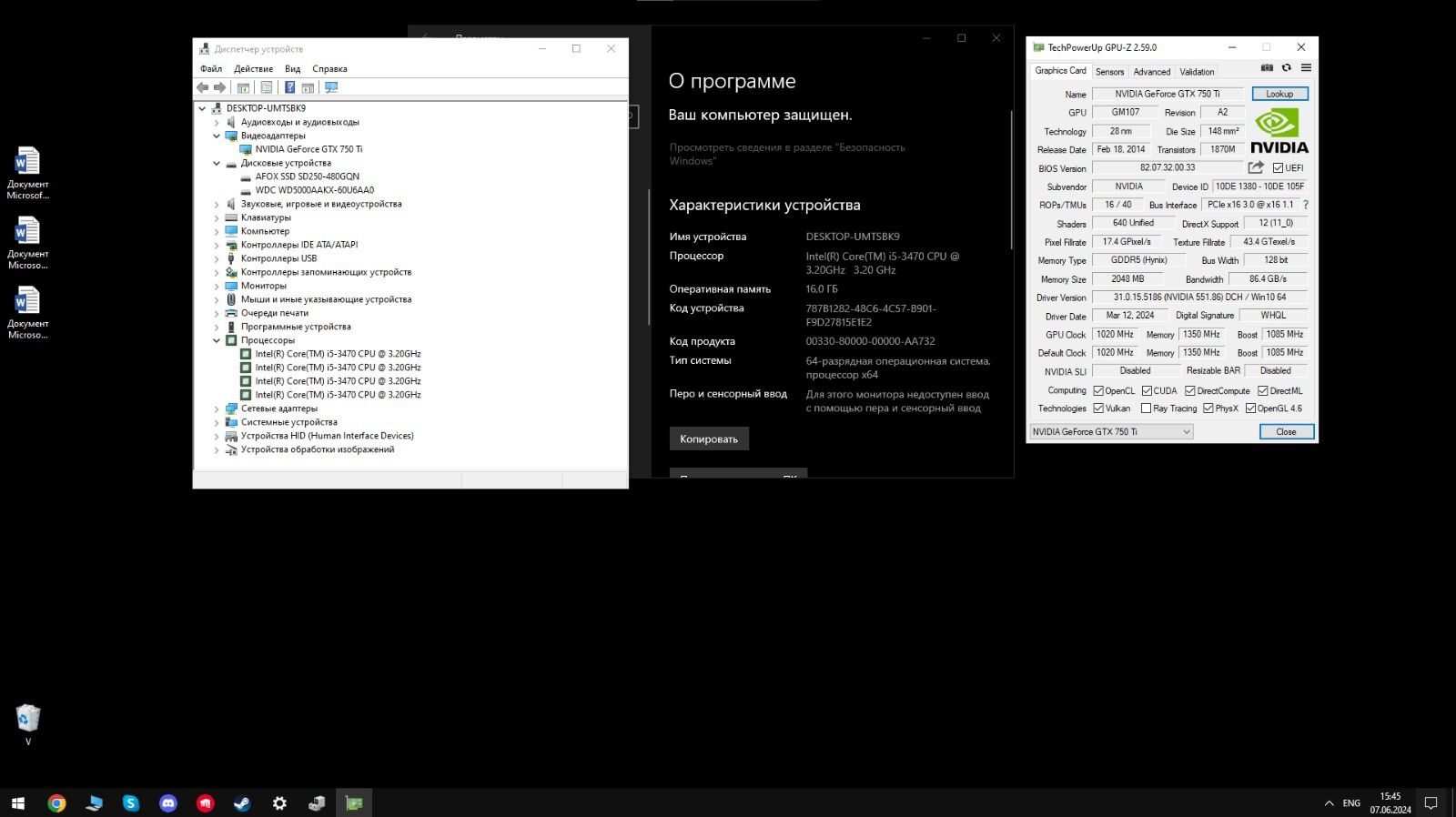Click the ENG language indicator in tray
The width and height of the screenshot is (1456, 817).
[x=1351, y=803]
